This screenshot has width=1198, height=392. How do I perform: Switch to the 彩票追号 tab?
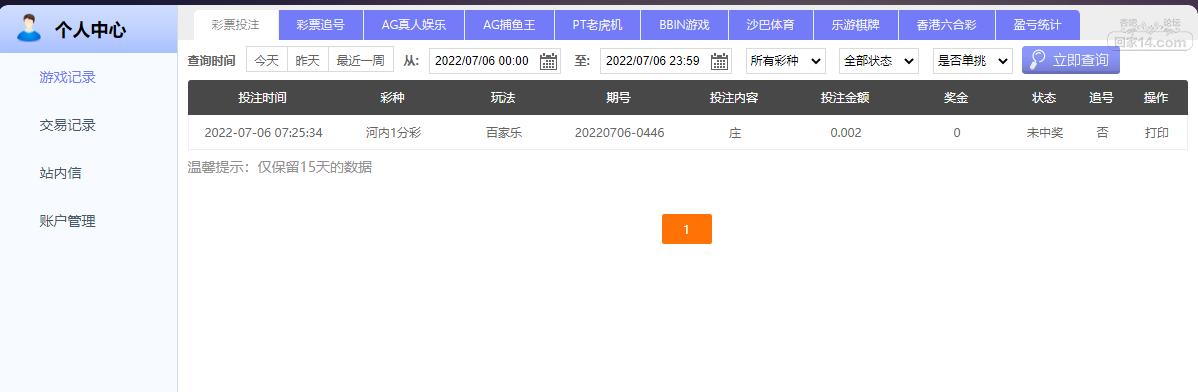tap(321, 25)
